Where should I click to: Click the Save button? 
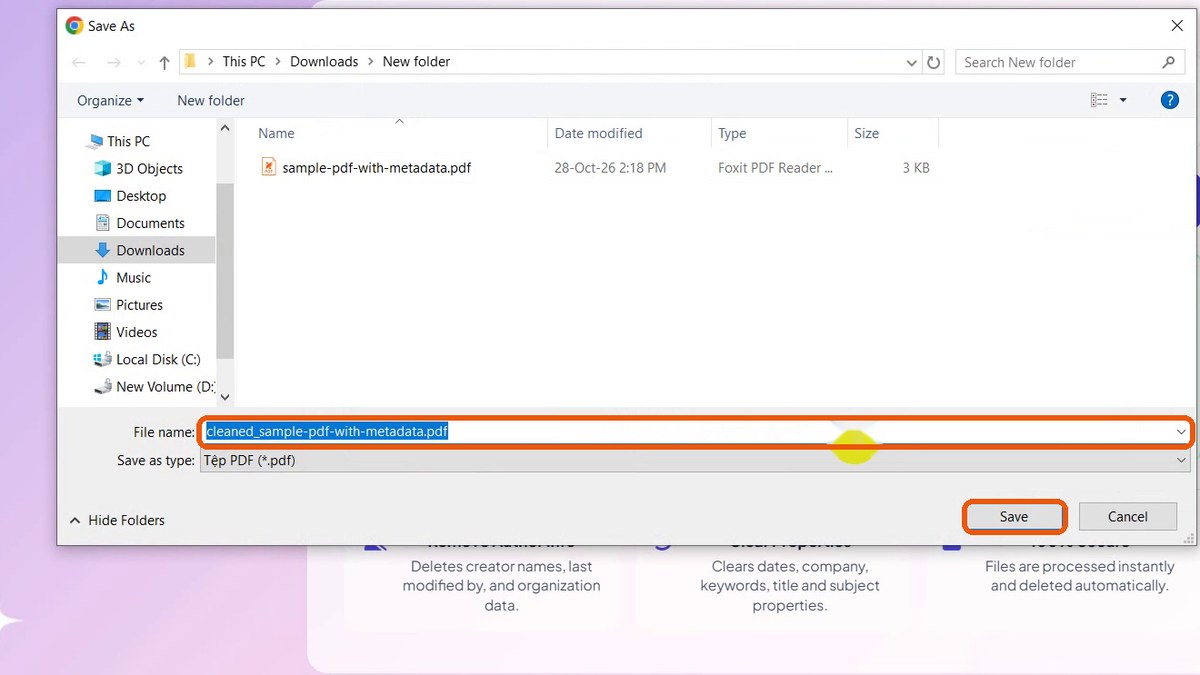coord(1014,517)
